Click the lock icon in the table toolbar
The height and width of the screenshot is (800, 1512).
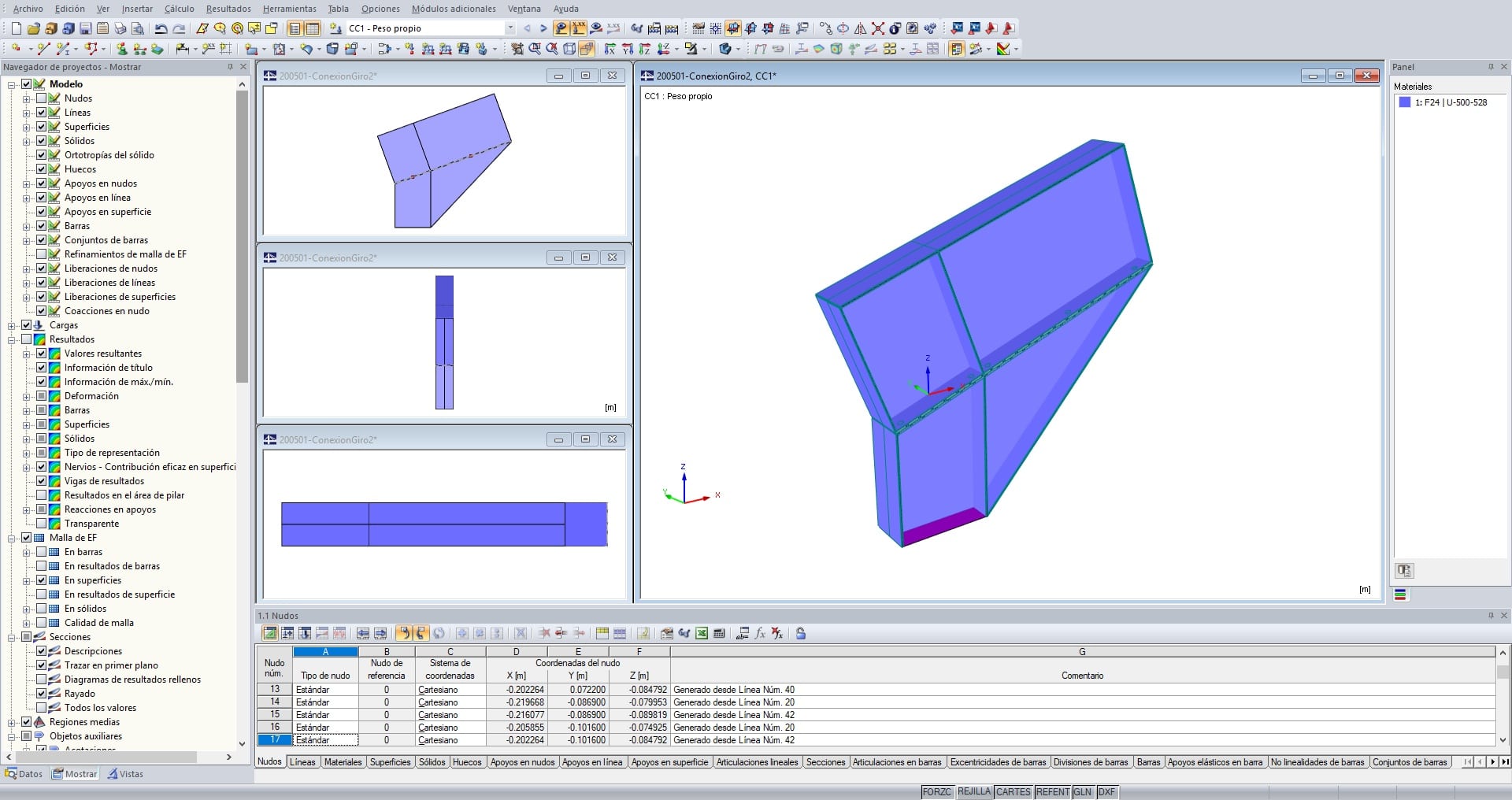point(800,633)
